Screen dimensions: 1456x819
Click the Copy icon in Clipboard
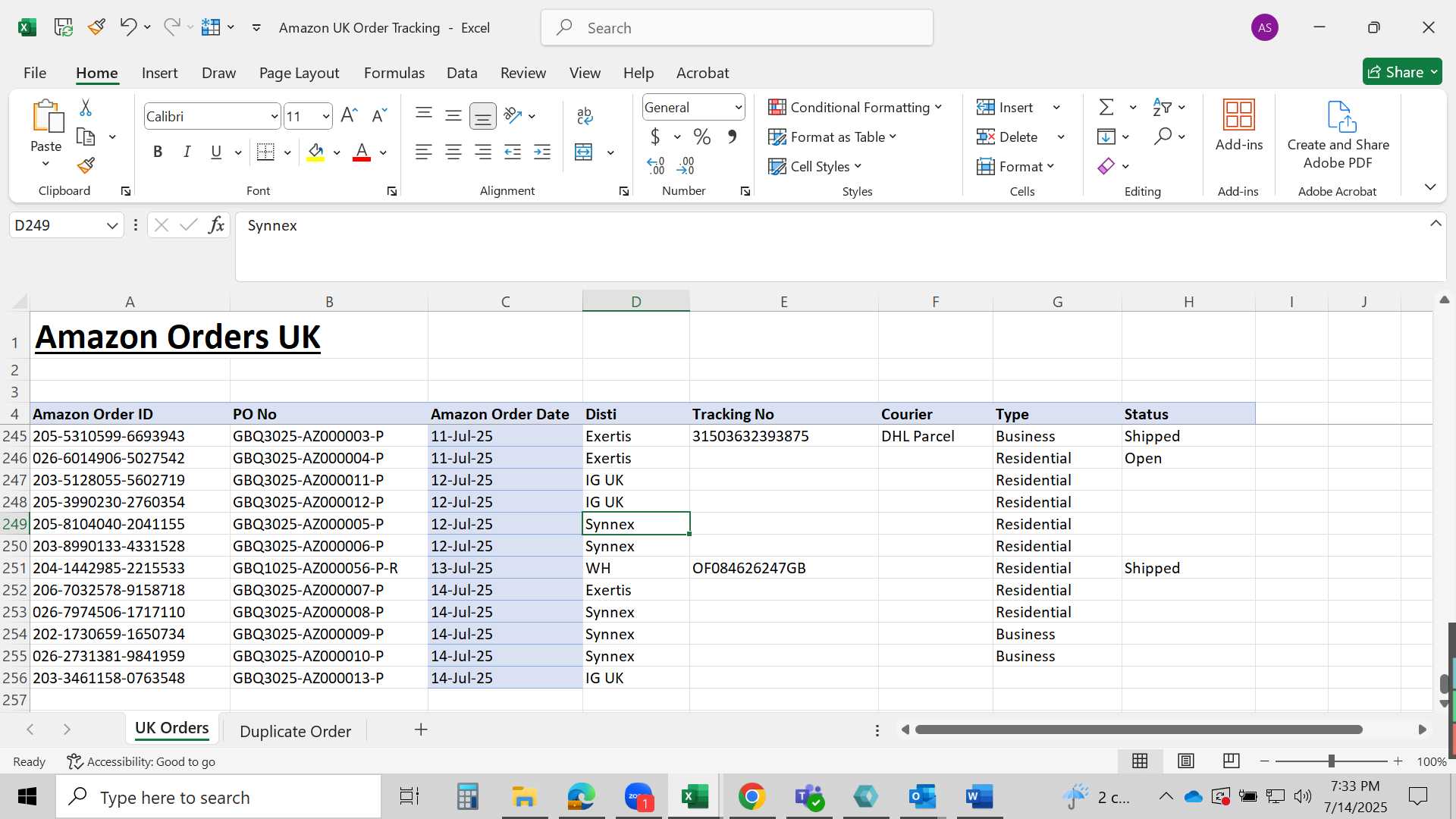(x=86, y=137)
